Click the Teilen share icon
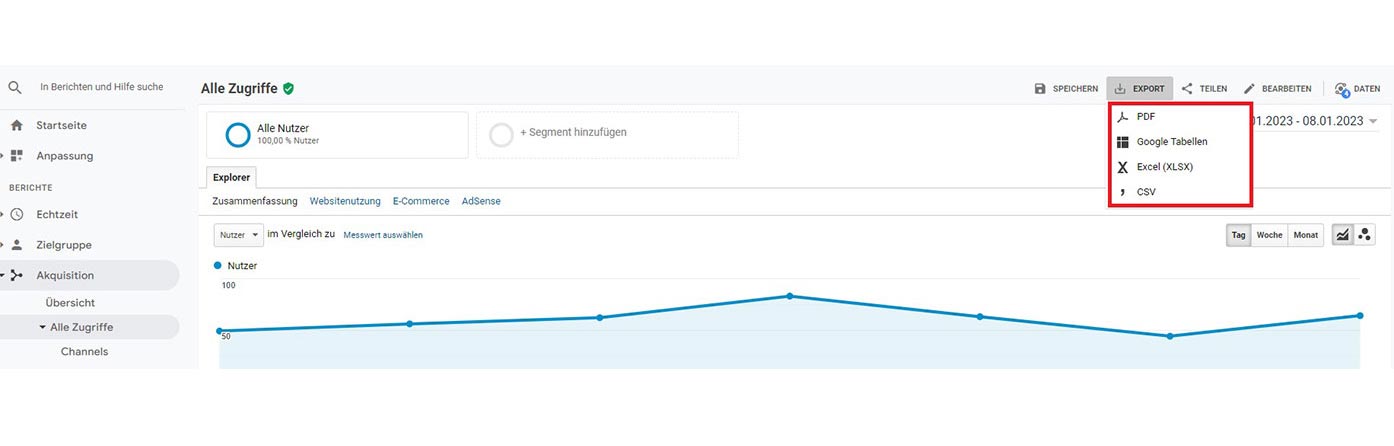Screen dimensions: 1394x446 [1187, 89]
